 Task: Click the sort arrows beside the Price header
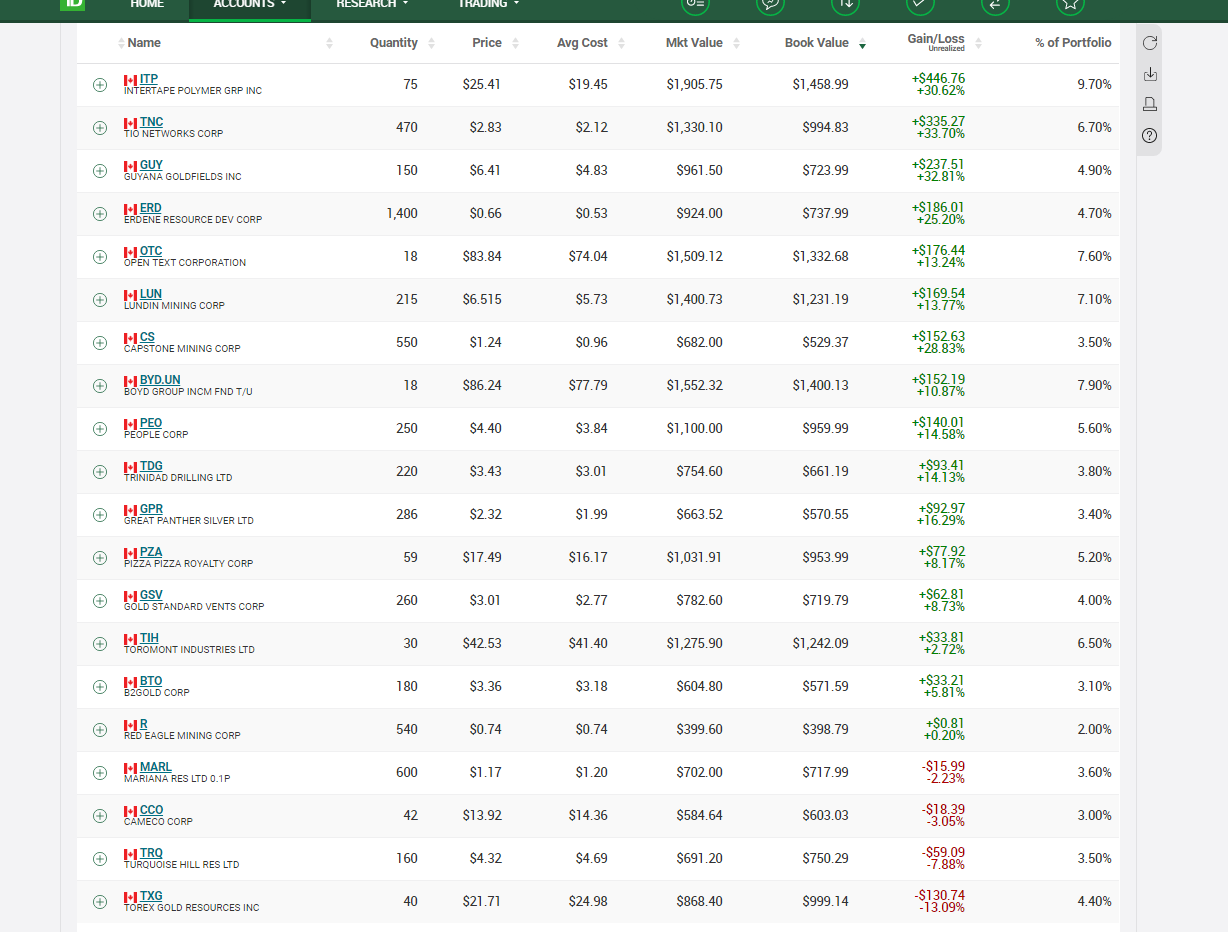(x=515, y=43)
